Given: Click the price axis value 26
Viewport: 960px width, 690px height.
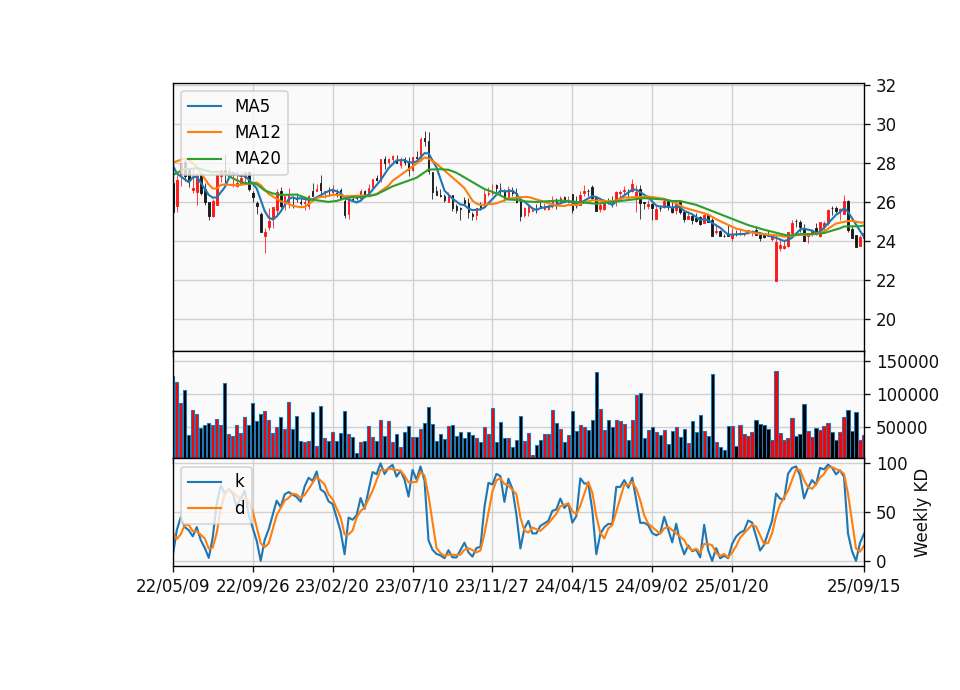Looking at the screenshot, I should click(885, 203).
